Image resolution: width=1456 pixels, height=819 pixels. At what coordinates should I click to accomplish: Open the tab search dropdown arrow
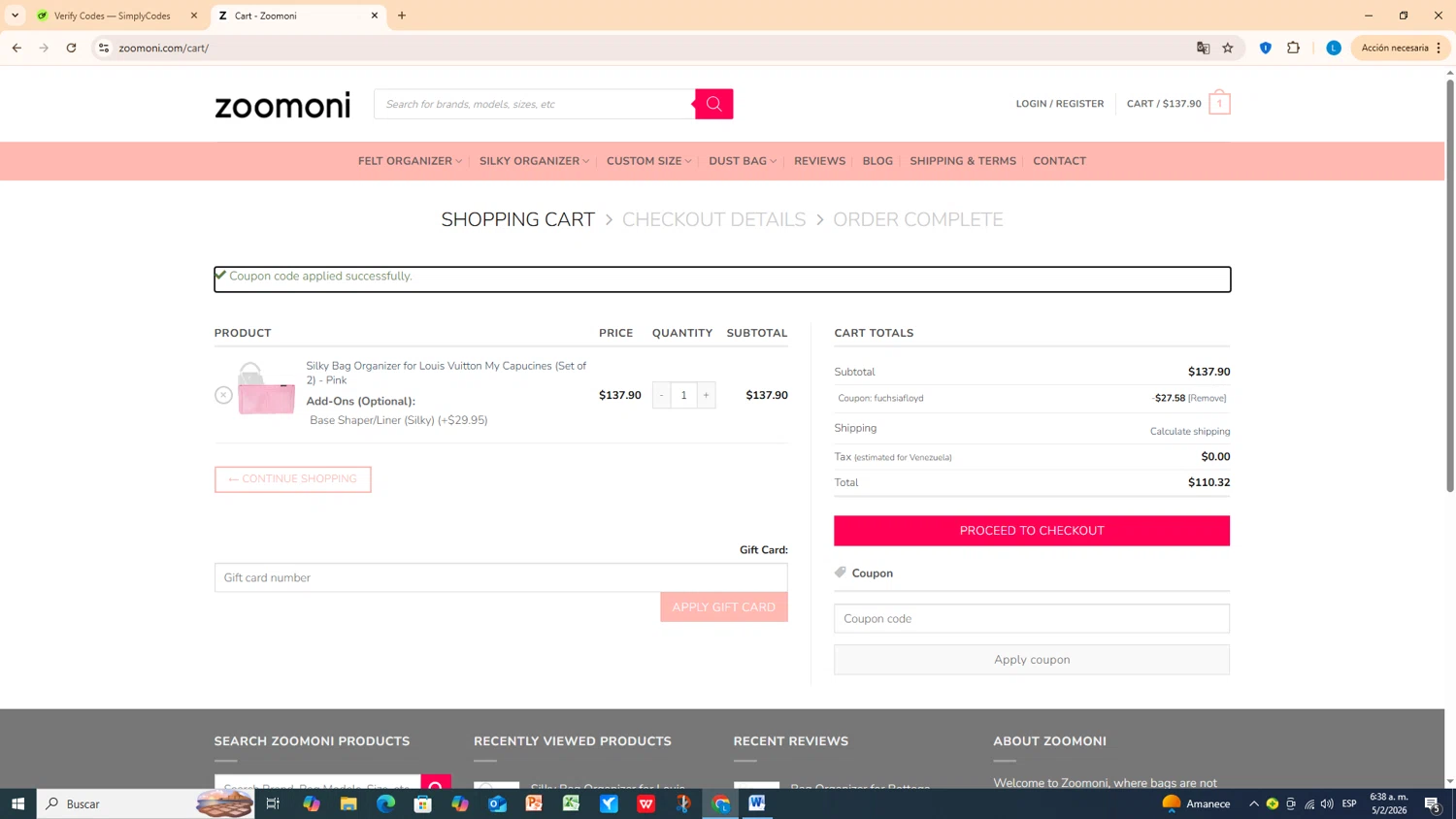pos(15,16)
